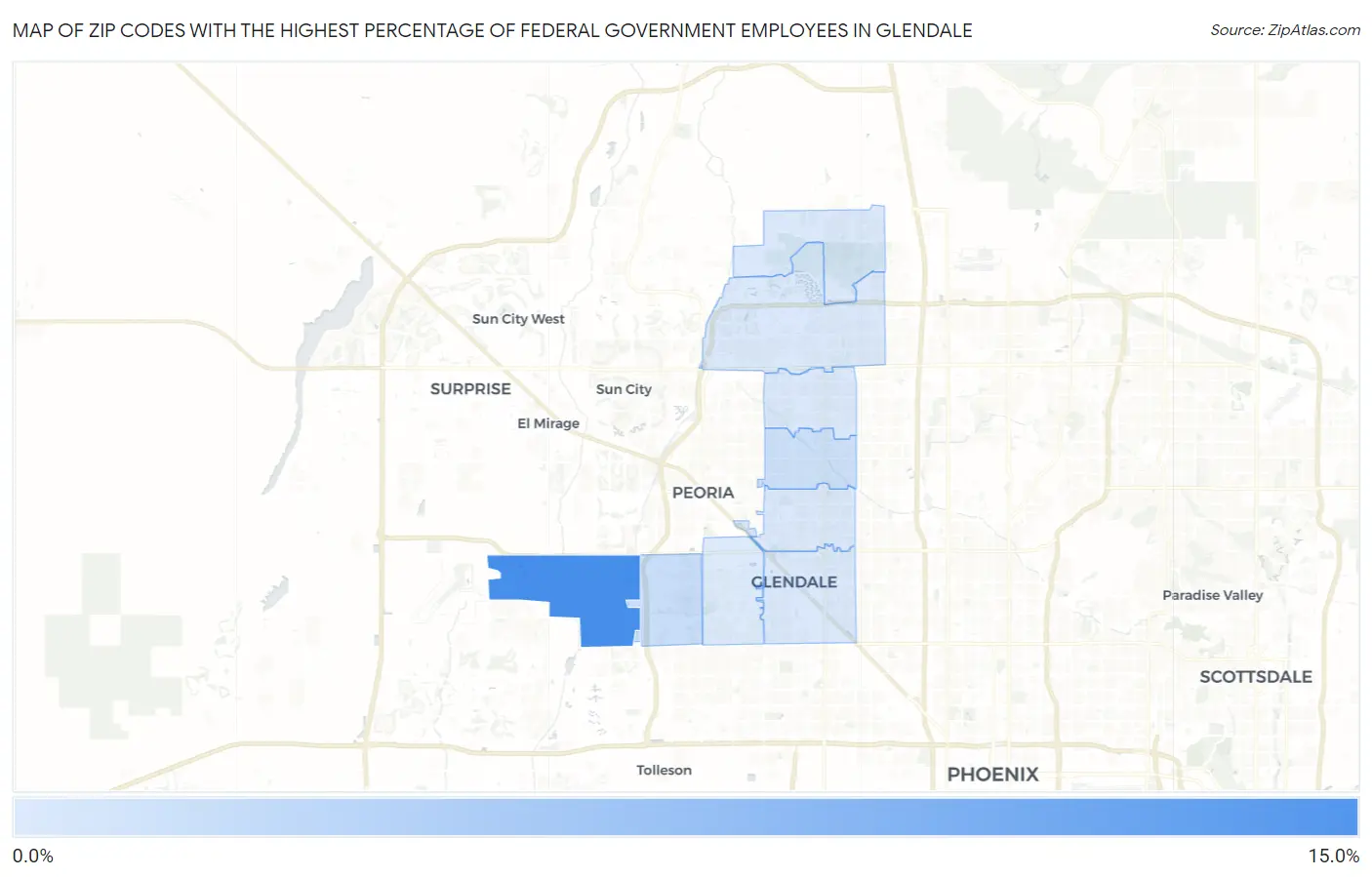Screen dimensions: 1372x877
Task: Click the Sun City West label
Action: click(x=518, y=318)
